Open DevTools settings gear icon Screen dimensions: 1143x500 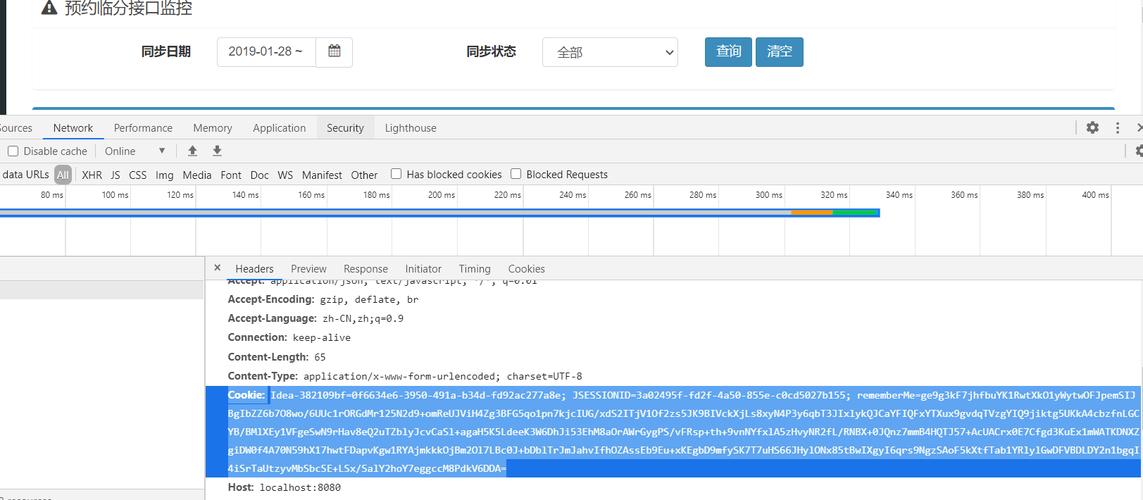[x=1092, y=128]
